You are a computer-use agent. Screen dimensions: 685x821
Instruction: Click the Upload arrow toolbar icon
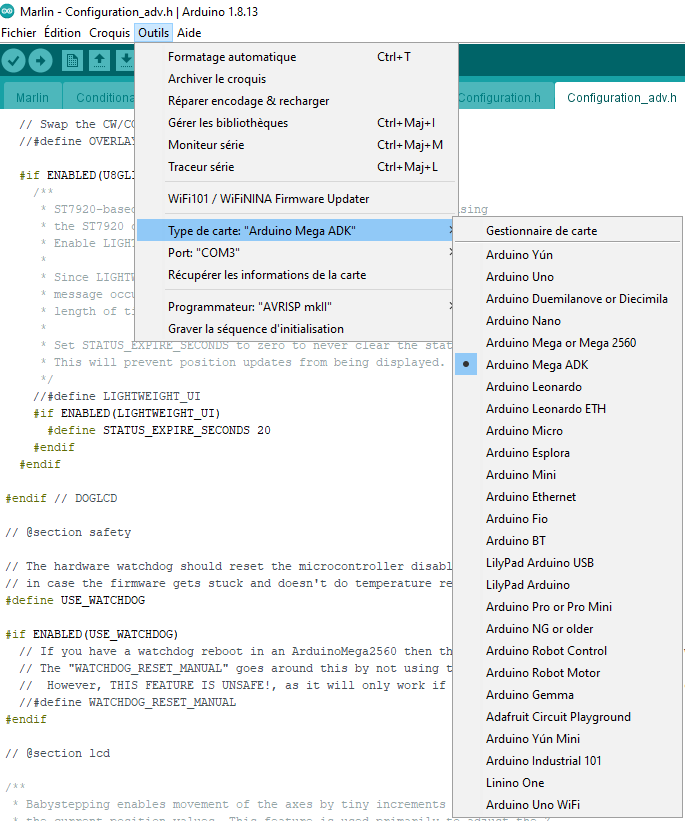[x=40, y=61]
